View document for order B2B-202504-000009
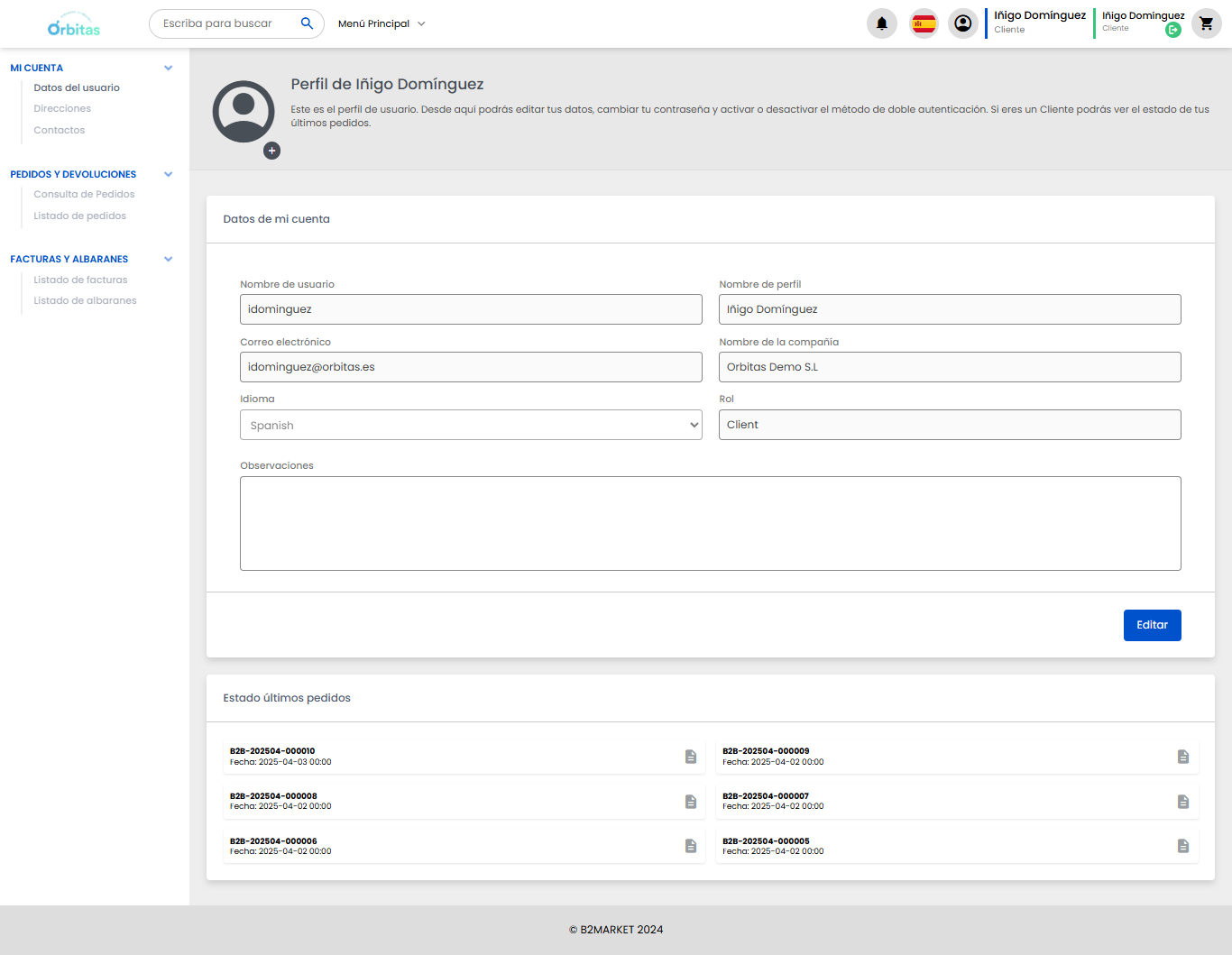Image resolution: width=1232 pixels, height=955 pixels. (1182, 757)
